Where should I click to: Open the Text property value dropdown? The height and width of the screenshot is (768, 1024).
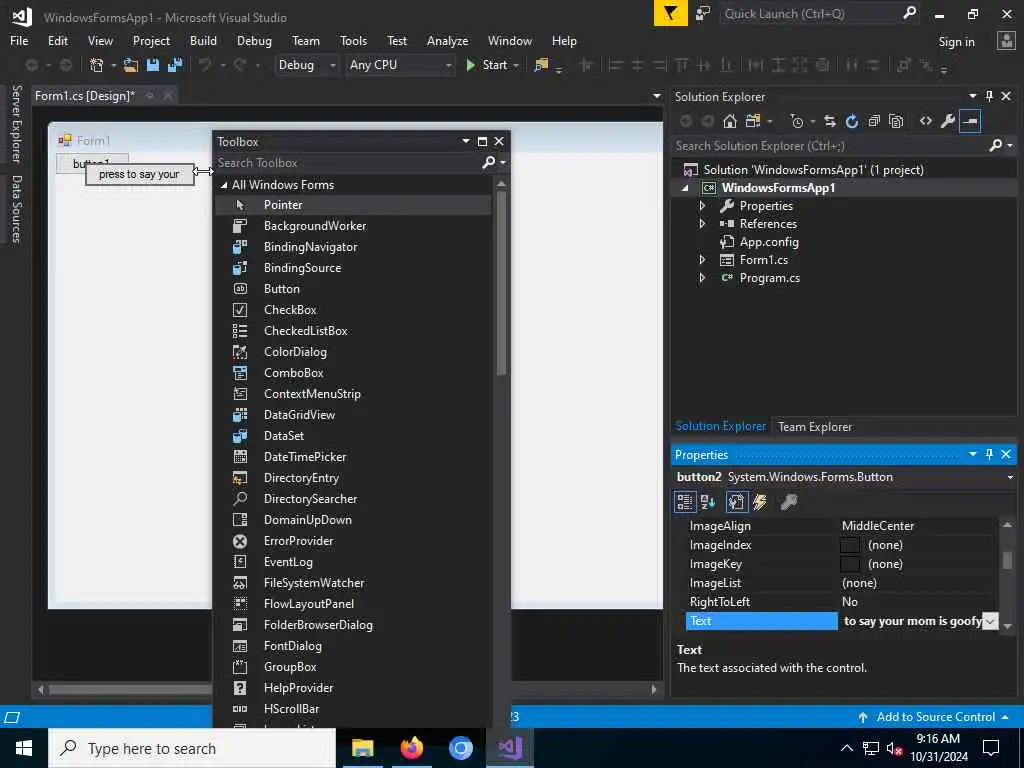990,621
